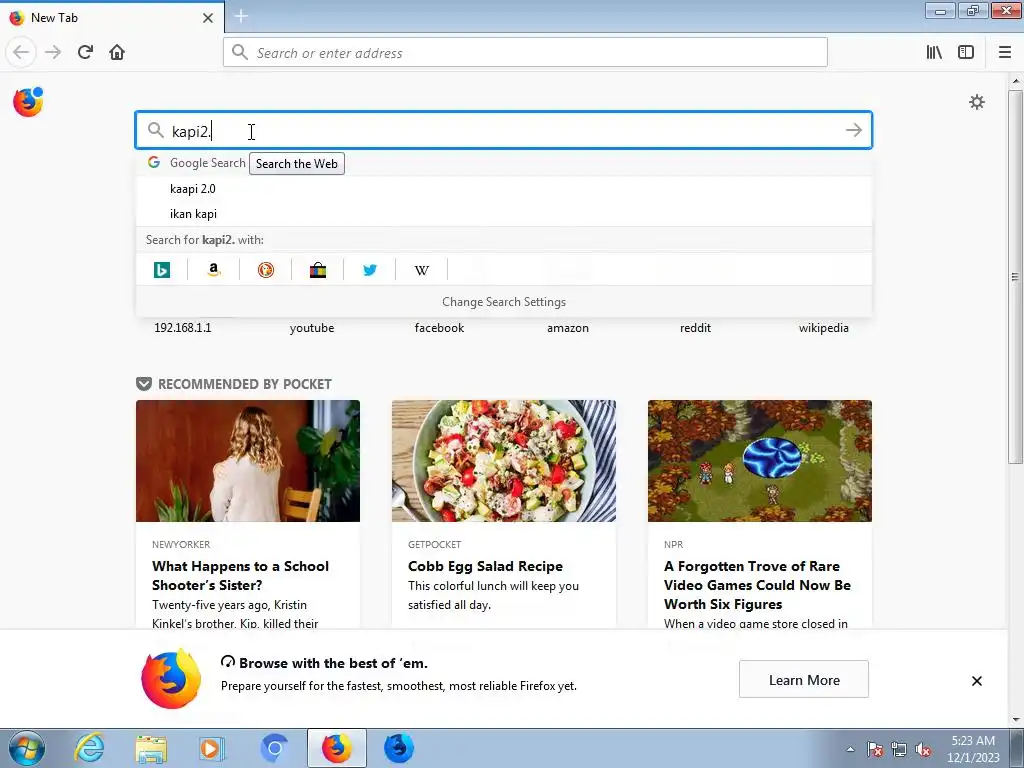Submit the search with the arrow button
The height and width of the screenshot is (768, 1024).
[x=854, y=130]
